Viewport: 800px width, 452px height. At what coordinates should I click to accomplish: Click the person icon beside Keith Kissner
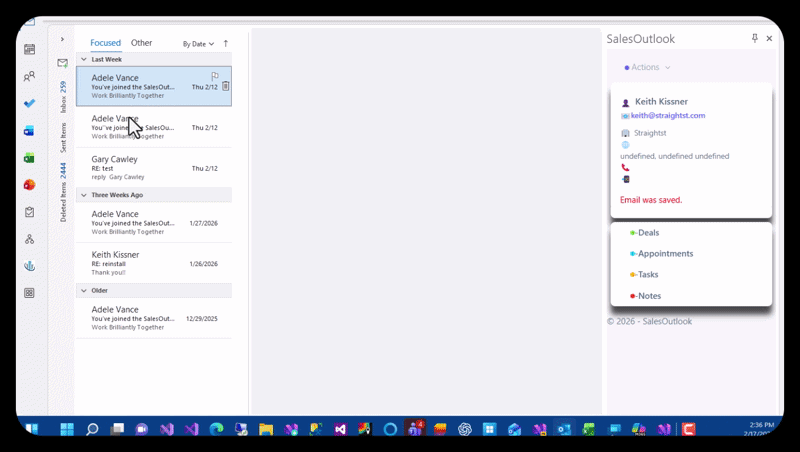click(x=626, y=103)
